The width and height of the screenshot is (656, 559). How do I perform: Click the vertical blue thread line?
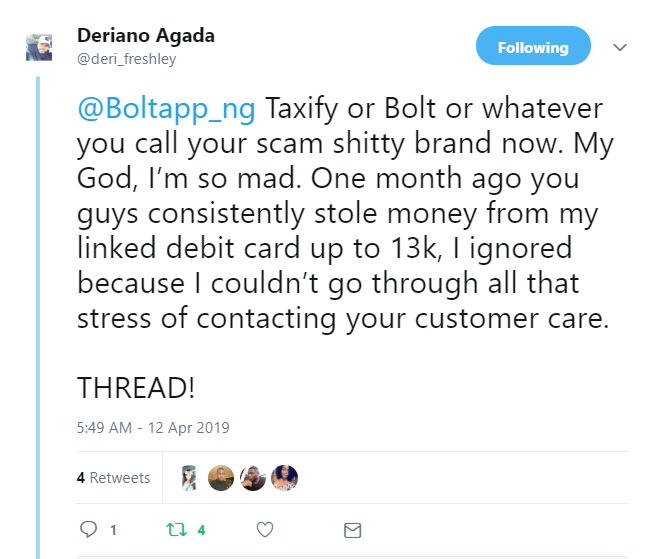tap(40, 300)
